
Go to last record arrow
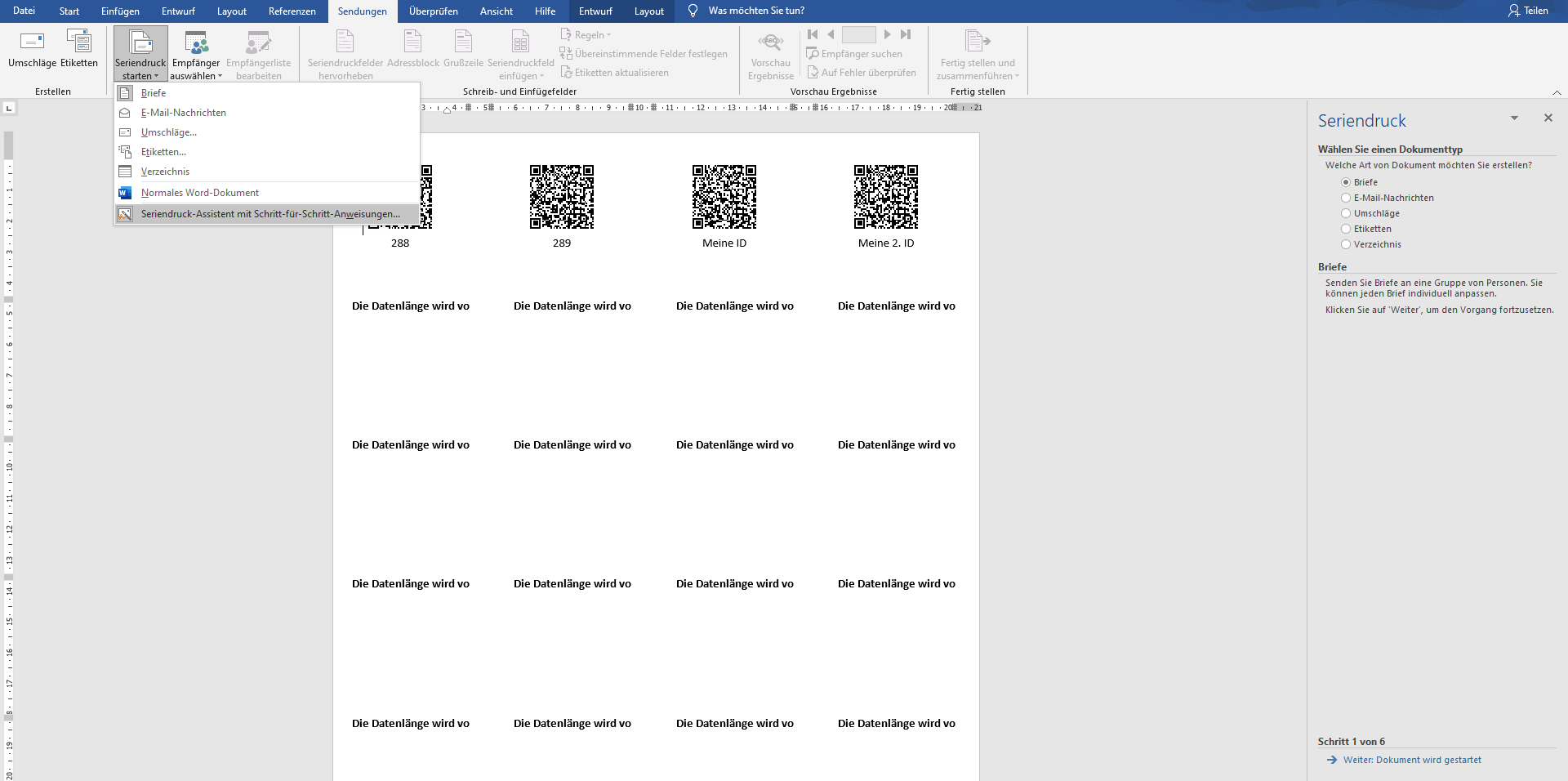[x=906, y=34]
